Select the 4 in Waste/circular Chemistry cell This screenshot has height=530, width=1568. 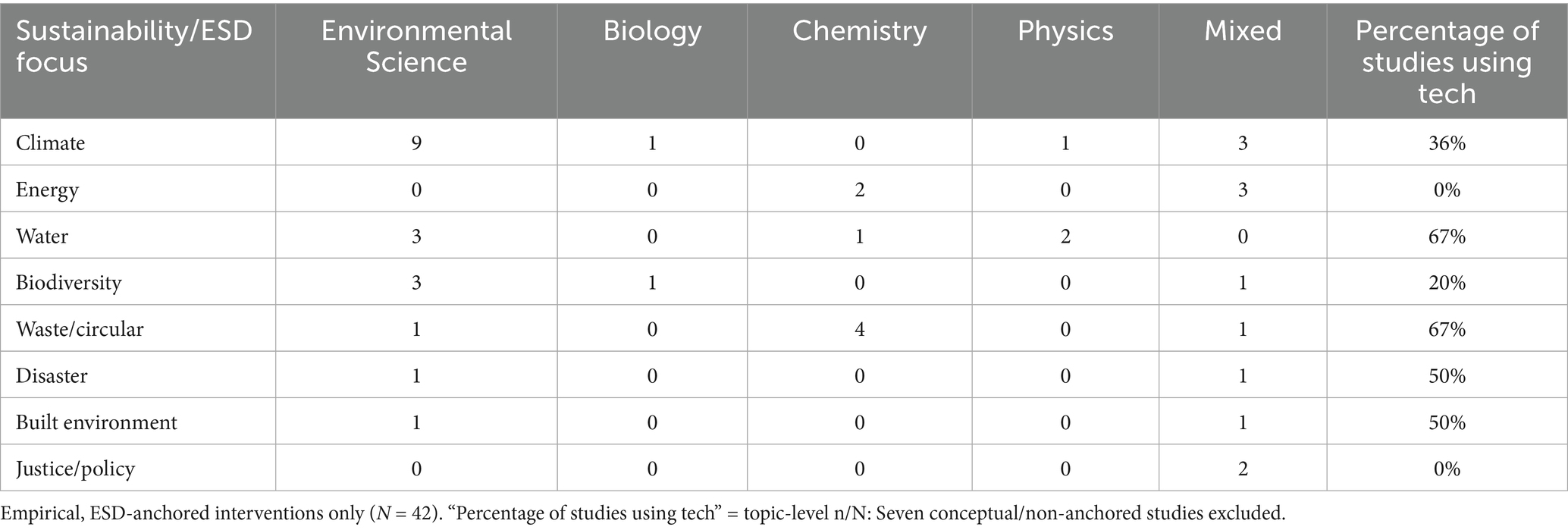(x=859, y=329)
